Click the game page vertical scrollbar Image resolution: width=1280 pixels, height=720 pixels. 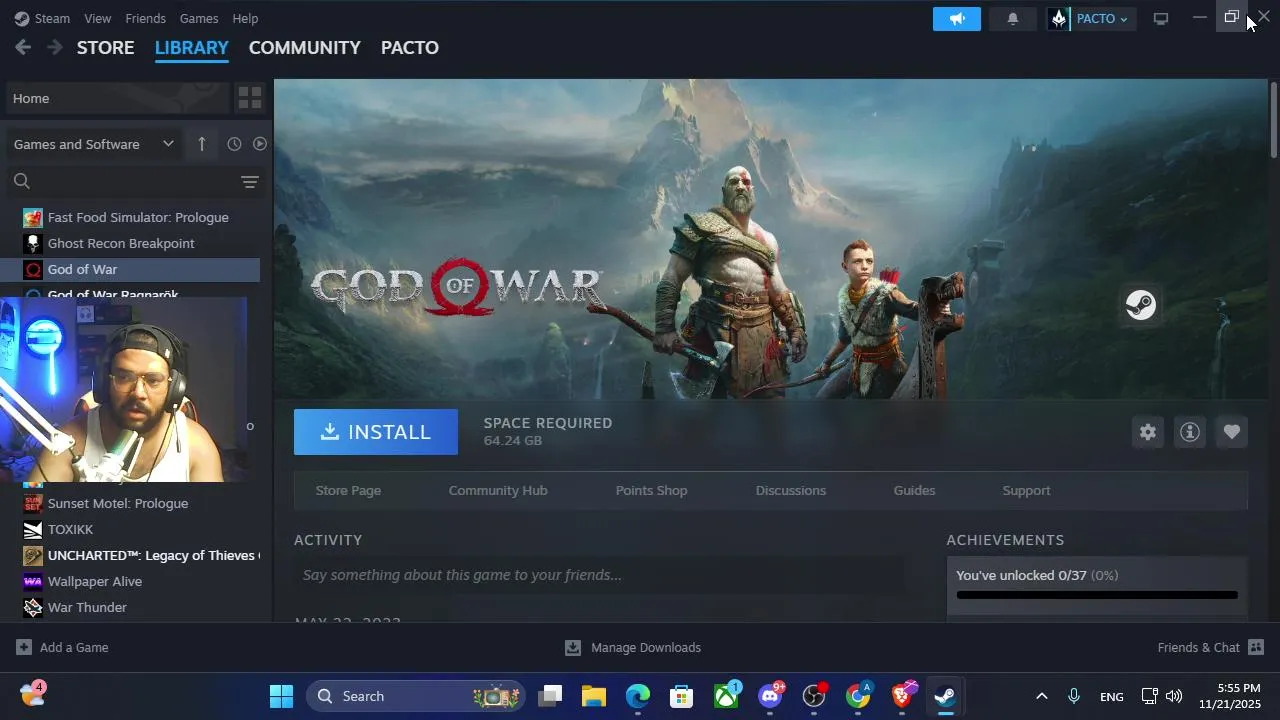pos(1273,119)
